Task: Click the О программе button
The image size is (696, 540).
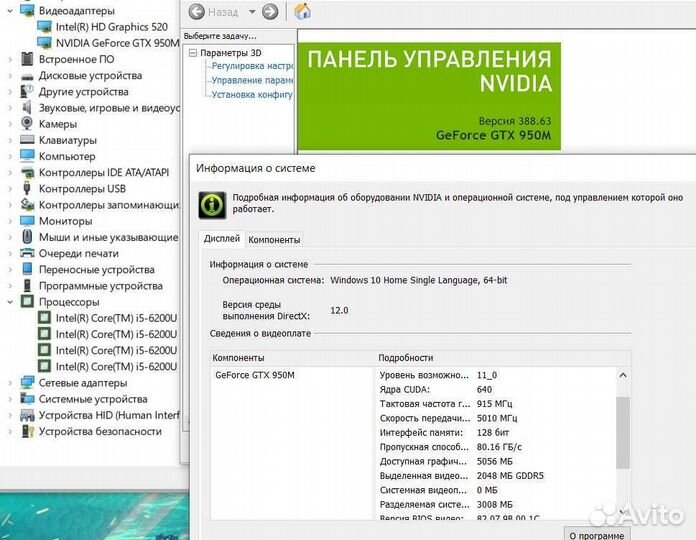Action: coord(597,534)
